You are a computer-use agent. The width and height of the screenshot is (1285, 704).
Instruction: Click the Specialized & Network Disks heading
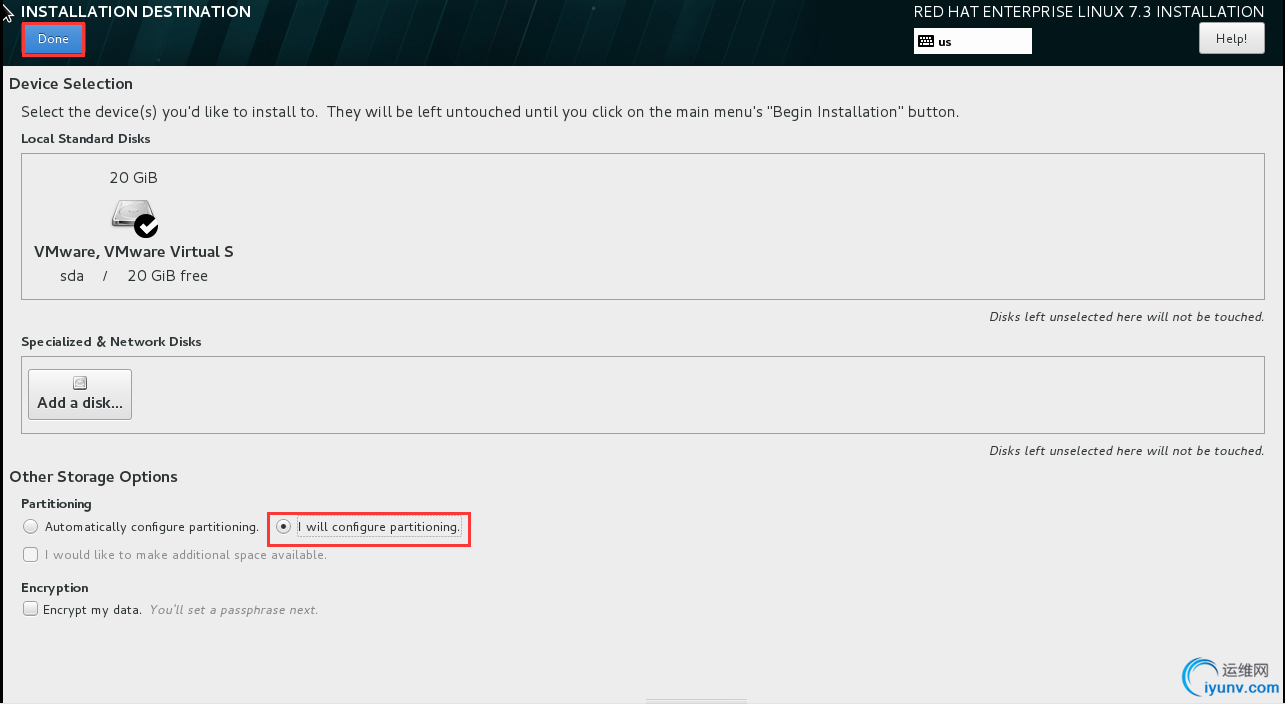111,342
